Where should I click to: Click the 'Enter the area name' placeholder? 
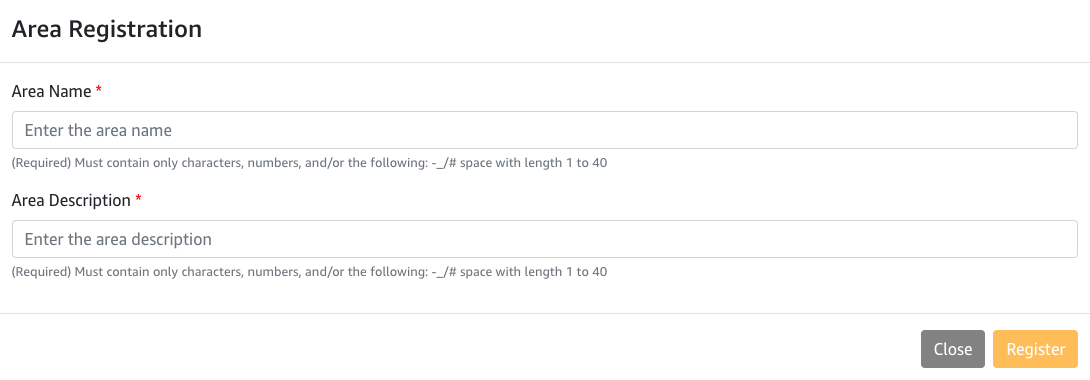pyautogui.click(x=98, y=130)
